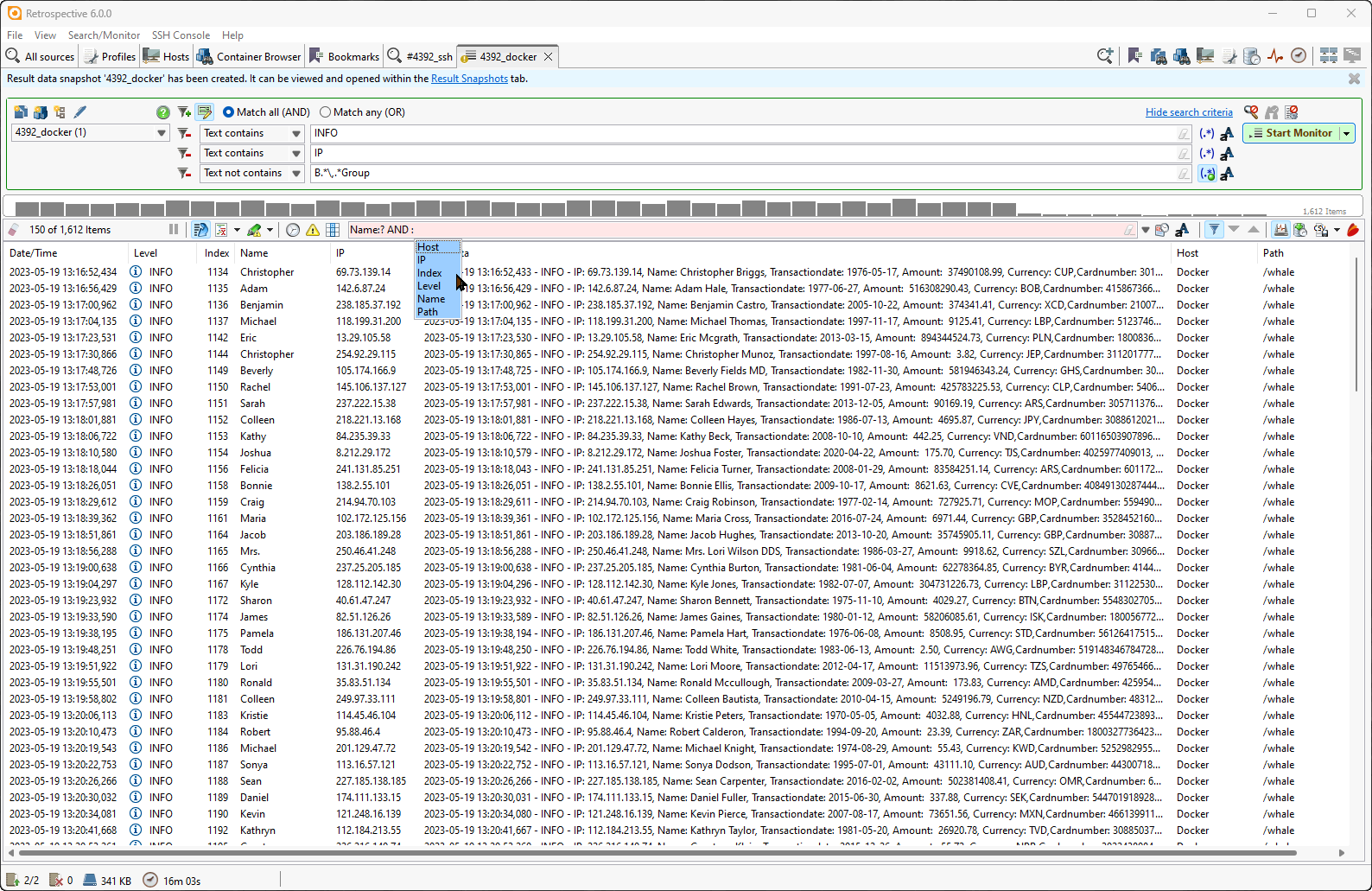Screen dimensions: 1372x891
Task: Switch to the #4392_ssh tab
Action: pos(420,56)
